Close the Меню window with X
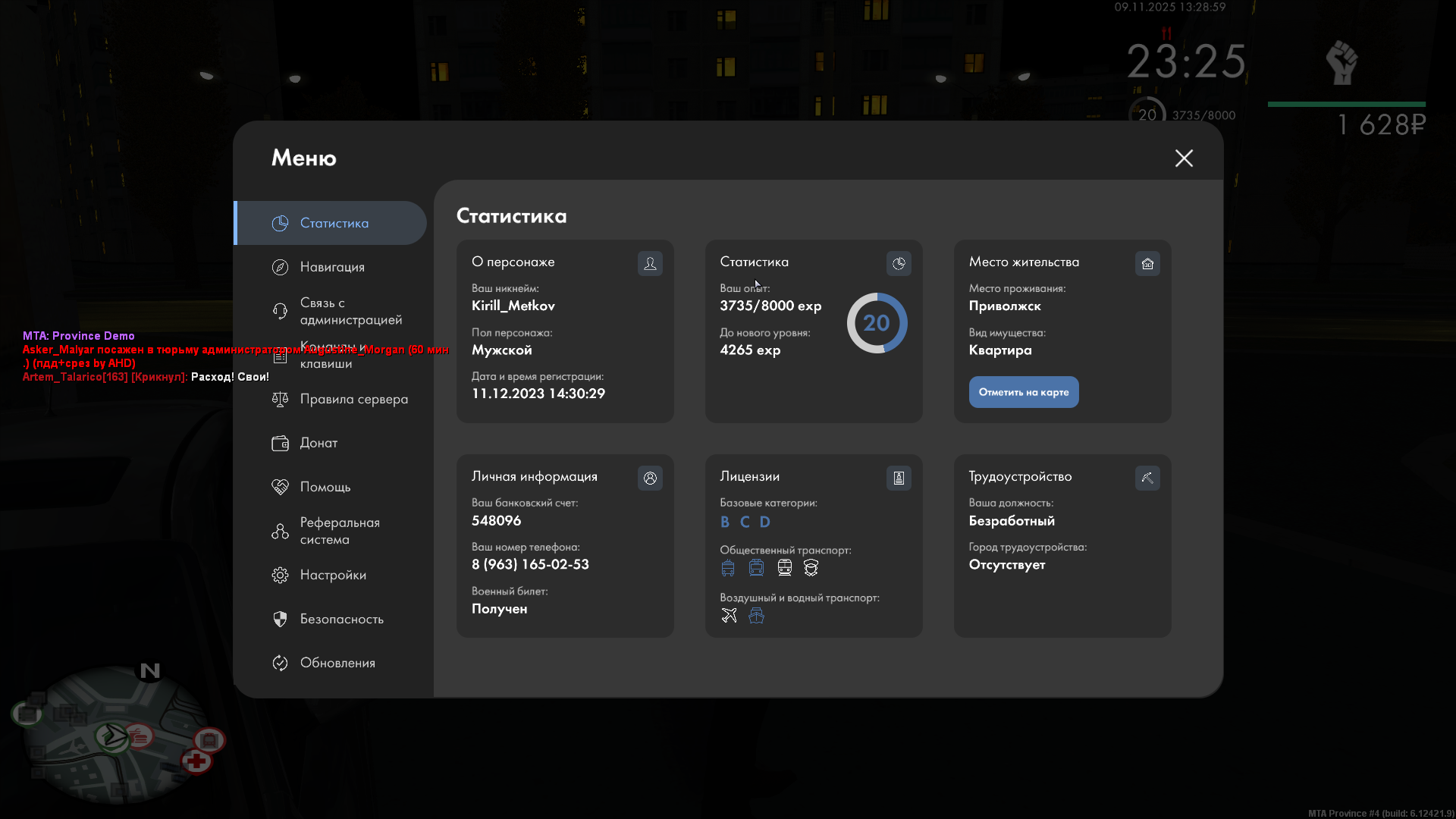1456x819 pixels. (x=1184, y=158)
